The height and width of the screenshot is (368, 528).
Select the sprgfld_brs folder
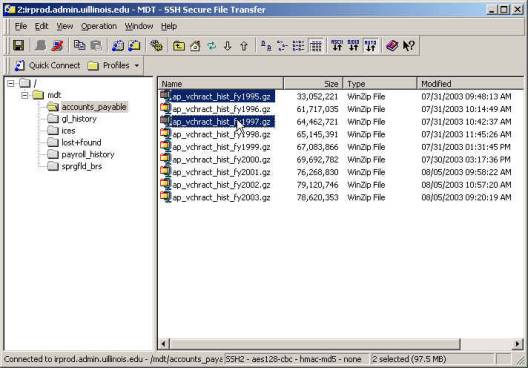click(74, 166)
